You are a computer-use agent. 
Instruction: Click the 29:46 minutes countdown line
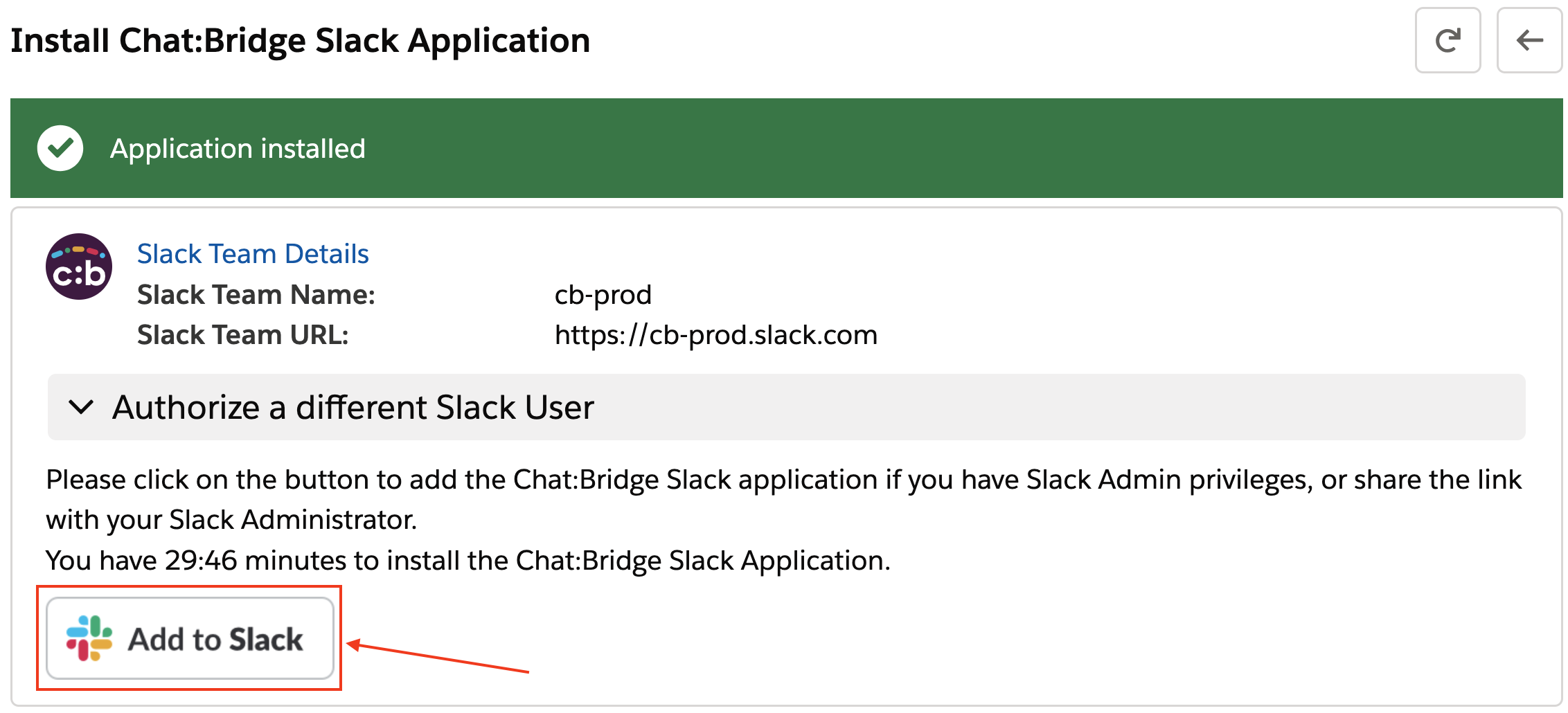pyautogui.click(x=467, y=560)
